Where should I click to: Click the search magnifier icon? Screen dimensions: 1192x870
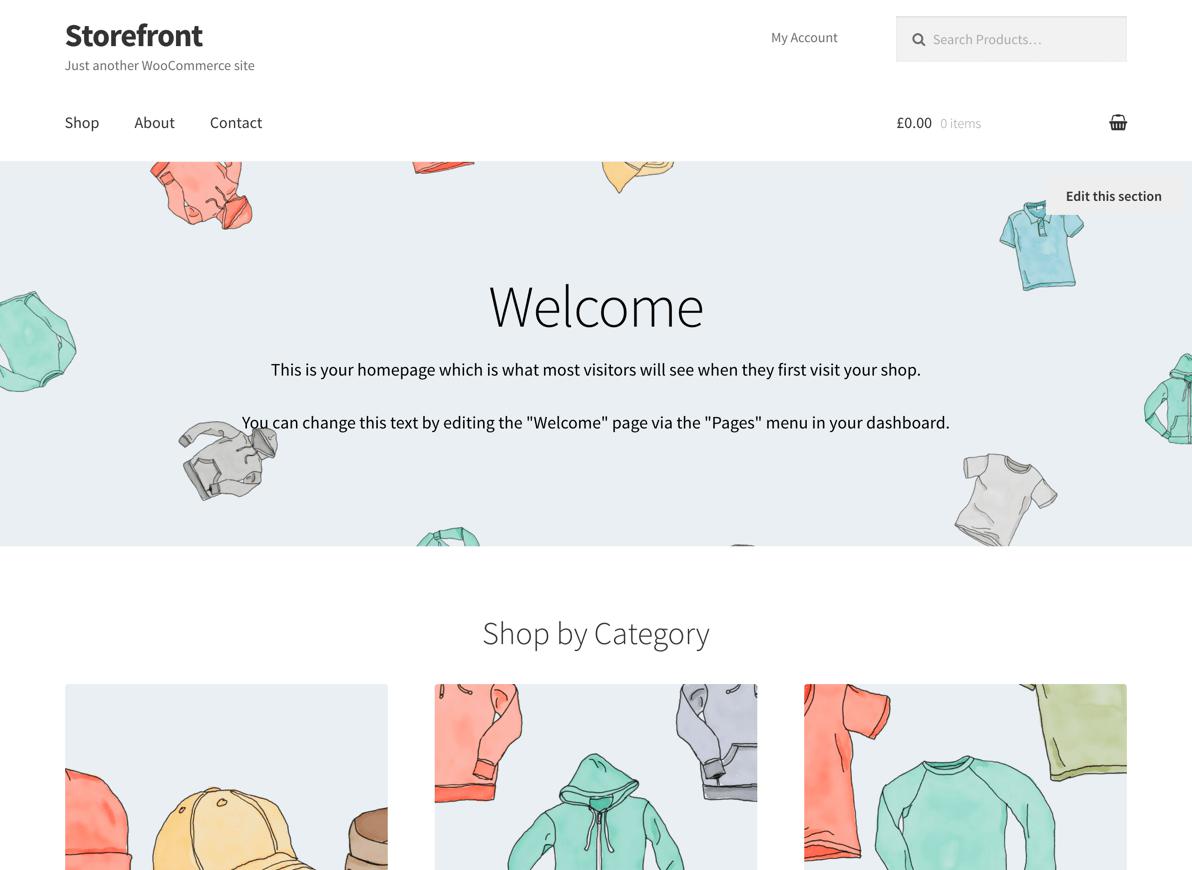918,40
